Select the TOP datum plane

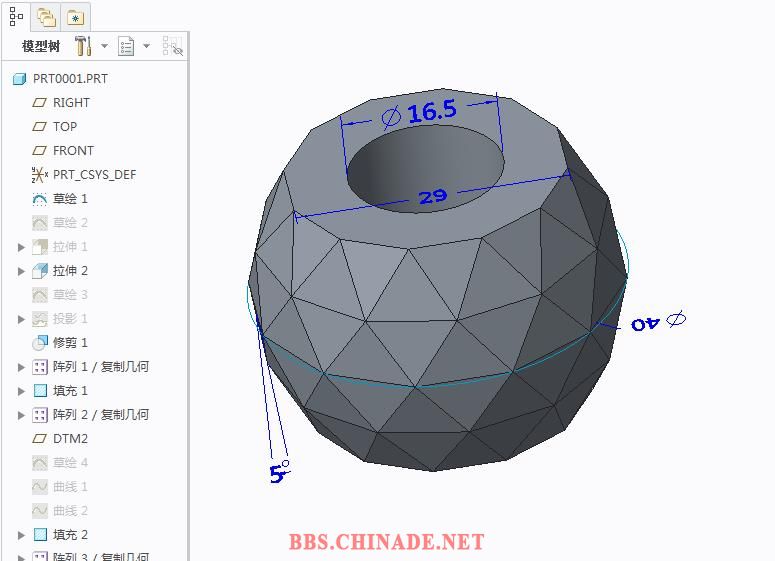click(x=65, y=127)
